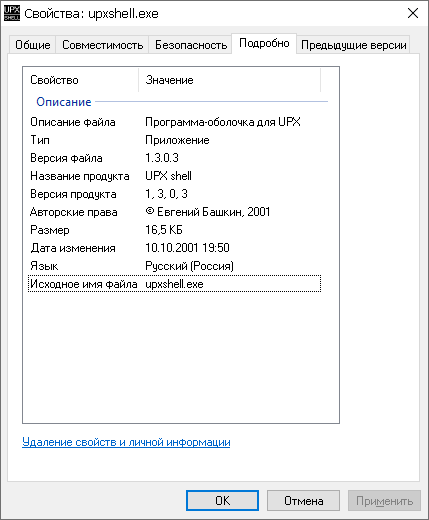Click original filename value upxshell.exe
Viewport: 429px width, 520px height.
174,284
